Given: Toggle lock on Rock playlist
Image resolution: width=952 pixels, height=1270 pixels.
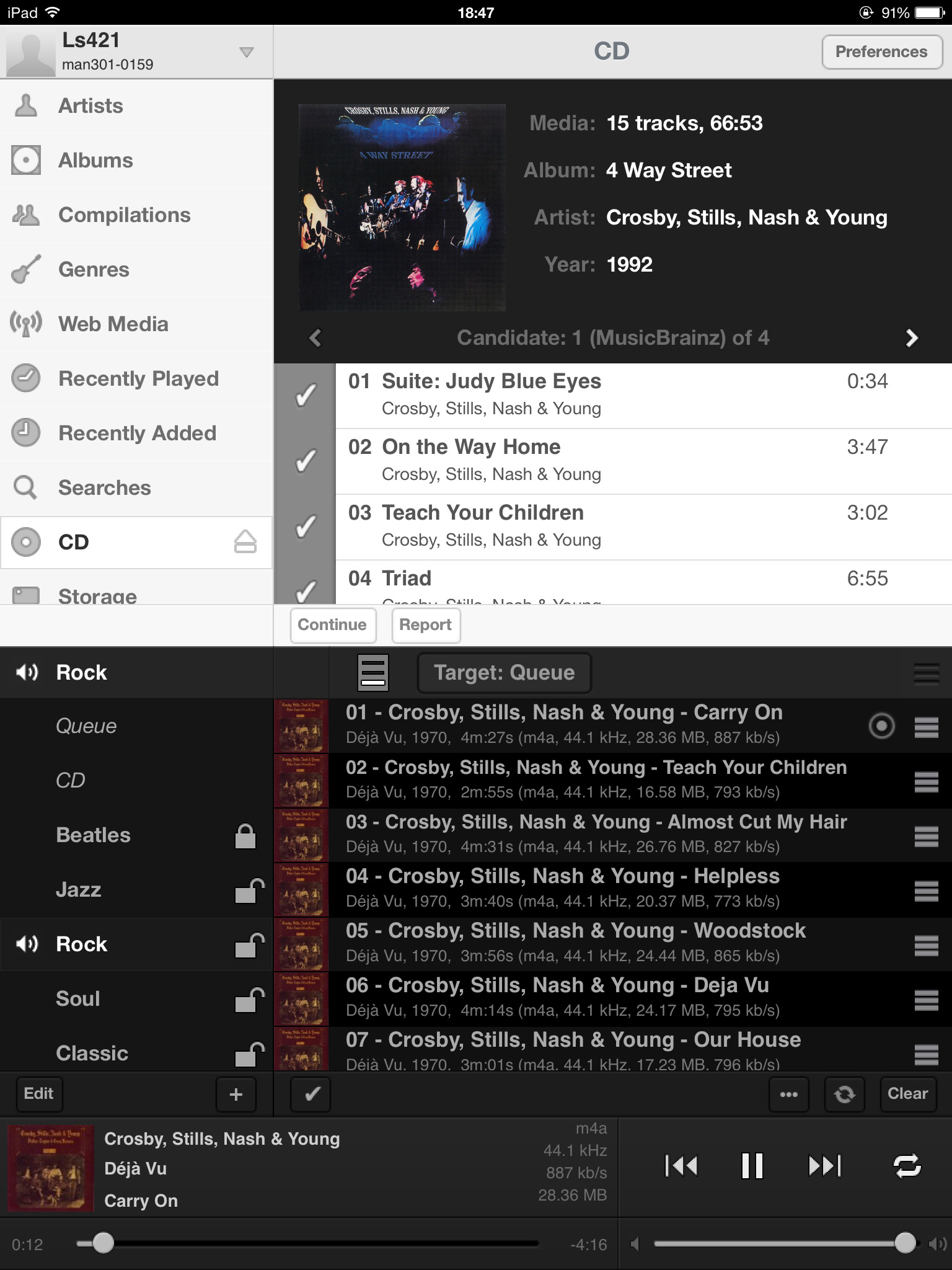Looking at the screenshot, I should [249, 945].
